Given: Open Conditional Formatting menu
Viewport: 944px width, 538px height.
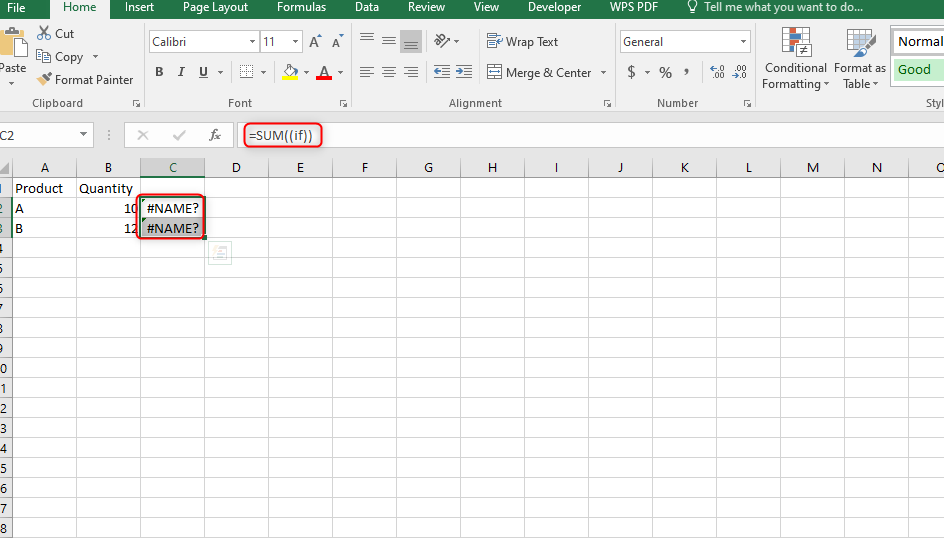Looking at the screenshot, I should (x=795, y=58).
